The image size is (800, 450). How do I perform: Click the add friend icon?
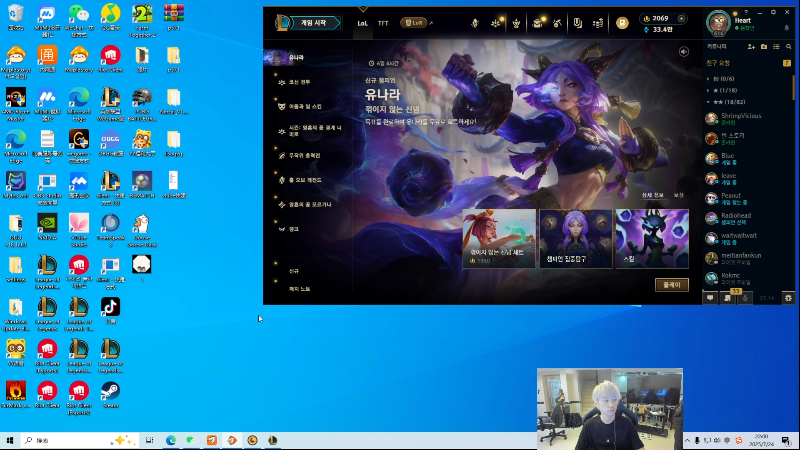click(752, 46)
